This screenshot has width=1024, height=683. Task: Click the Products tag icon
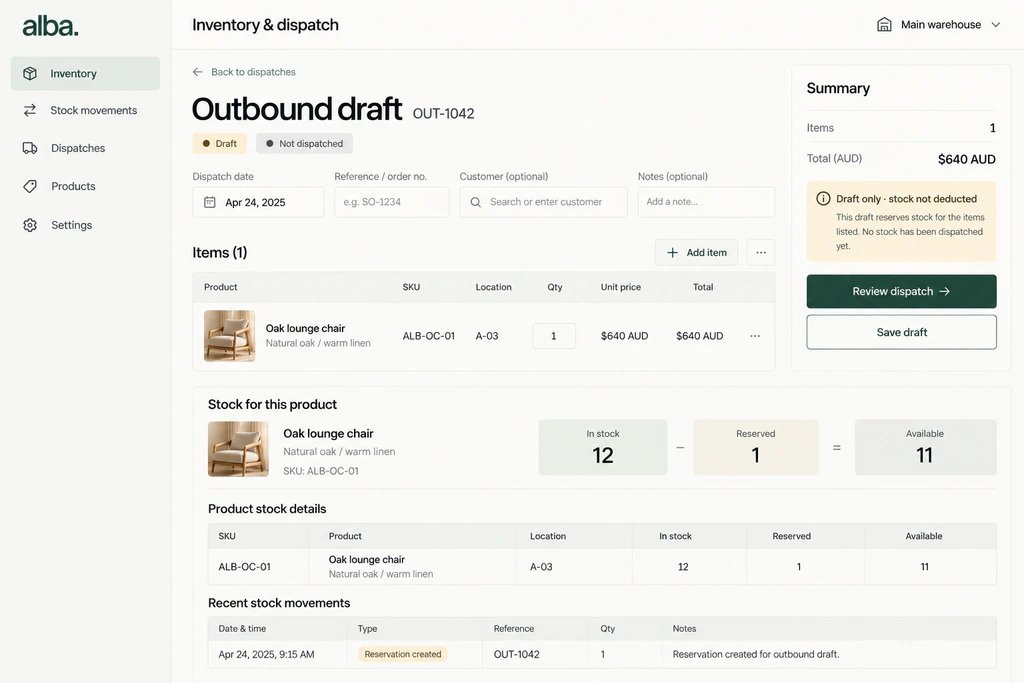click(30, 186)
